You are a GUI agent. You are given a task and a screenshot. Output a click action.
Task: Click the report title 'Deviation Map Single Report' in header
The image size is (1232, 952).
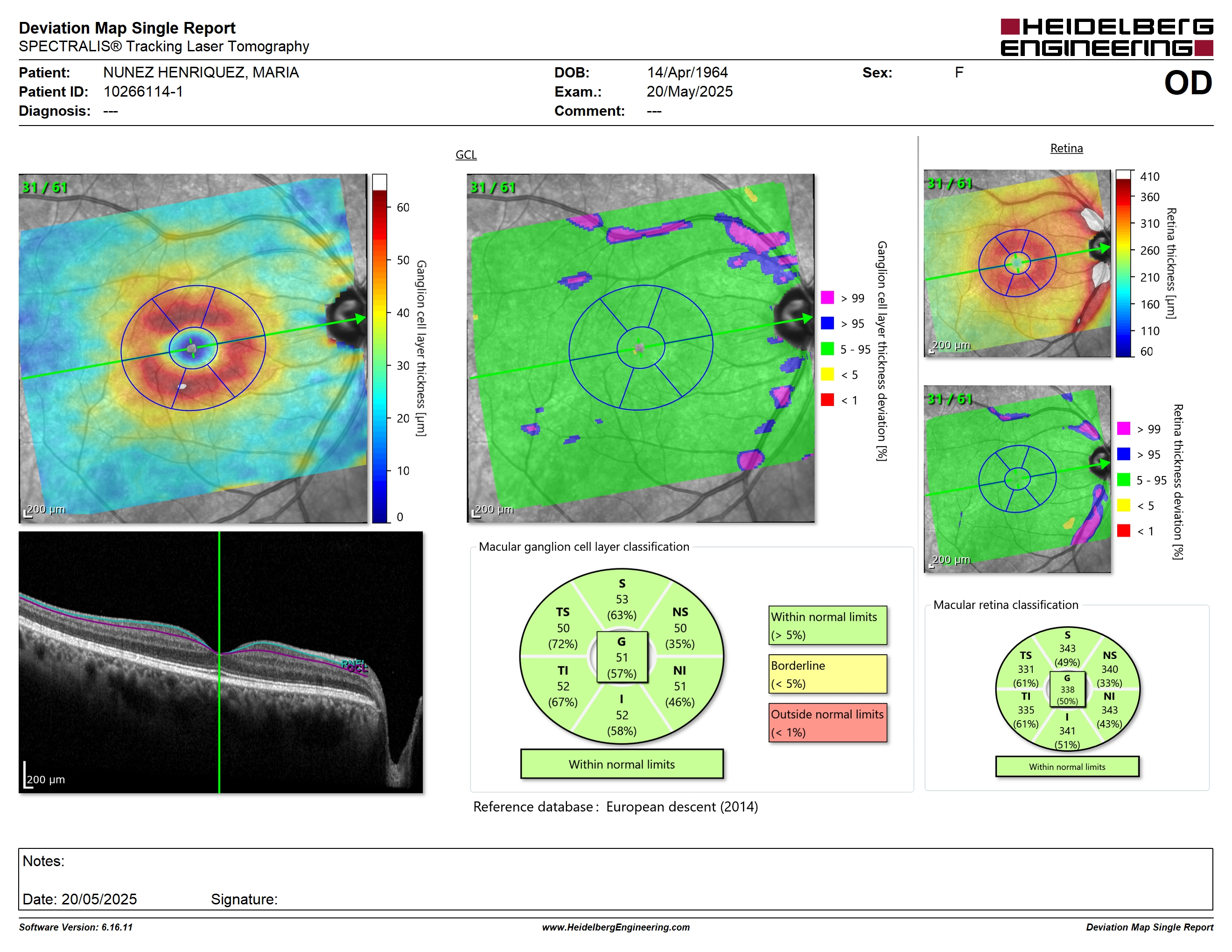coord(127,28)
